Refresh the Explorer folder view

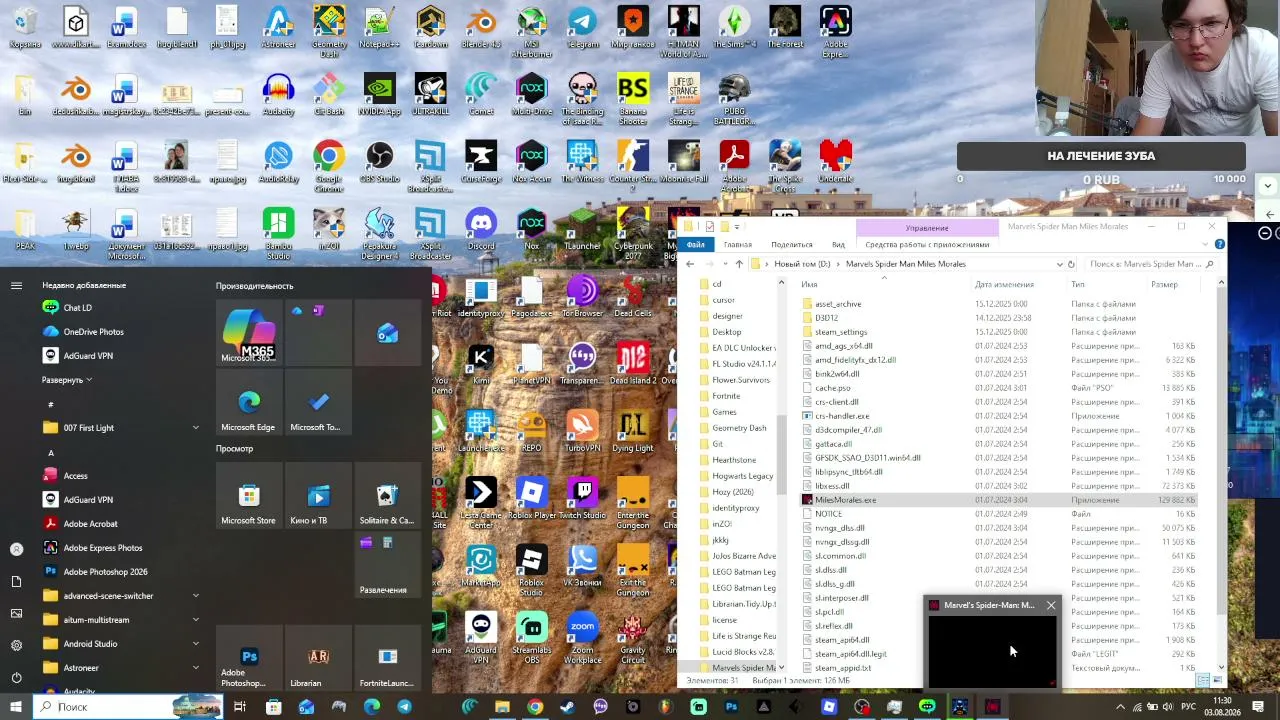(x=1071, y=264)
